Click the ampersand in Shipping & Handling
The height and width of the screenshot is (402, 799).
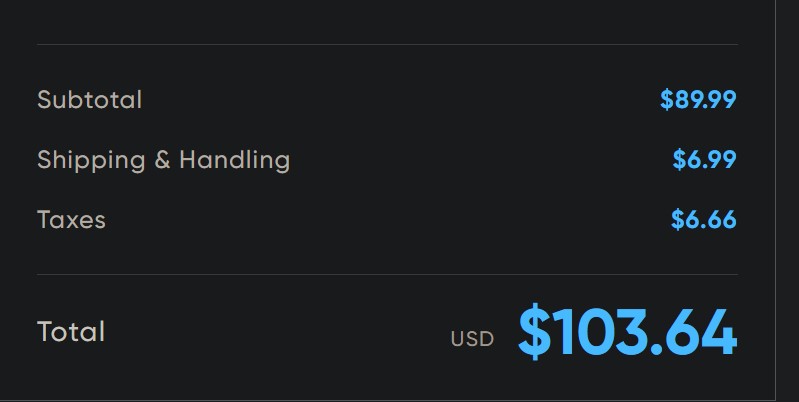tap(162, 160)
